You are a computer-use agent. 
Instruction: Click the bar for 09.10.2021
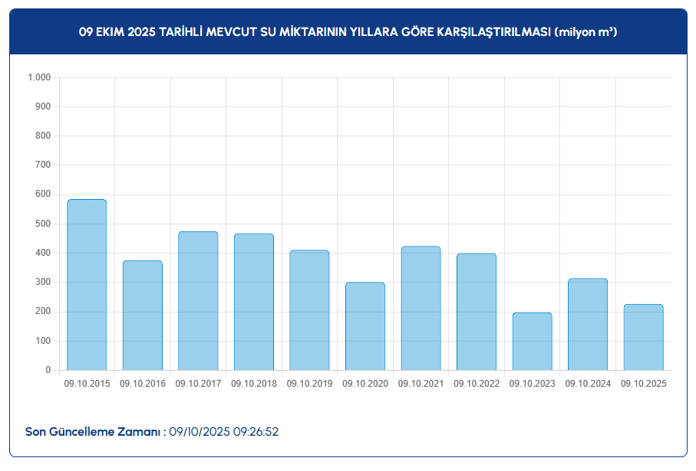pos(421,308)
